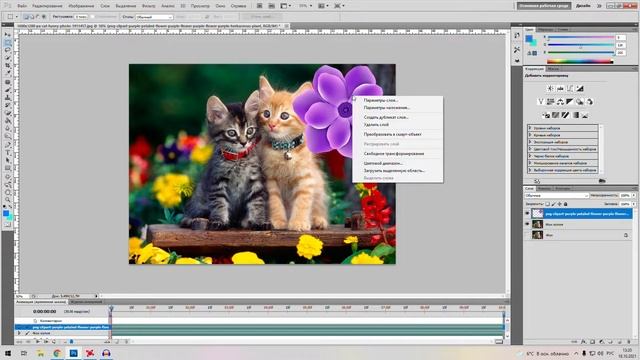This screenshot has height=360, width=640.
Task: Choose the 'Add to selection' mode button
Action: pyautogui.click(x=32, y=17)
